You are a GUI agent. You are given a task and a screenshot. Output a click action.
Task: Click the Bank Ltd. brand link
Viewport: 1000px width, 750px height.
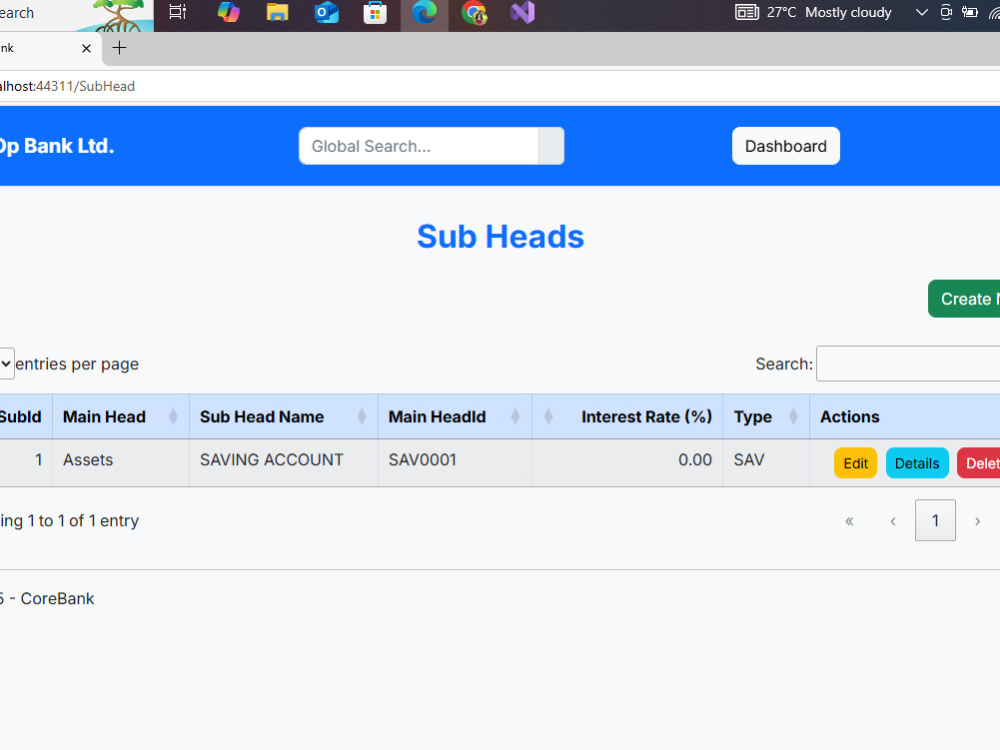(57, 146)
